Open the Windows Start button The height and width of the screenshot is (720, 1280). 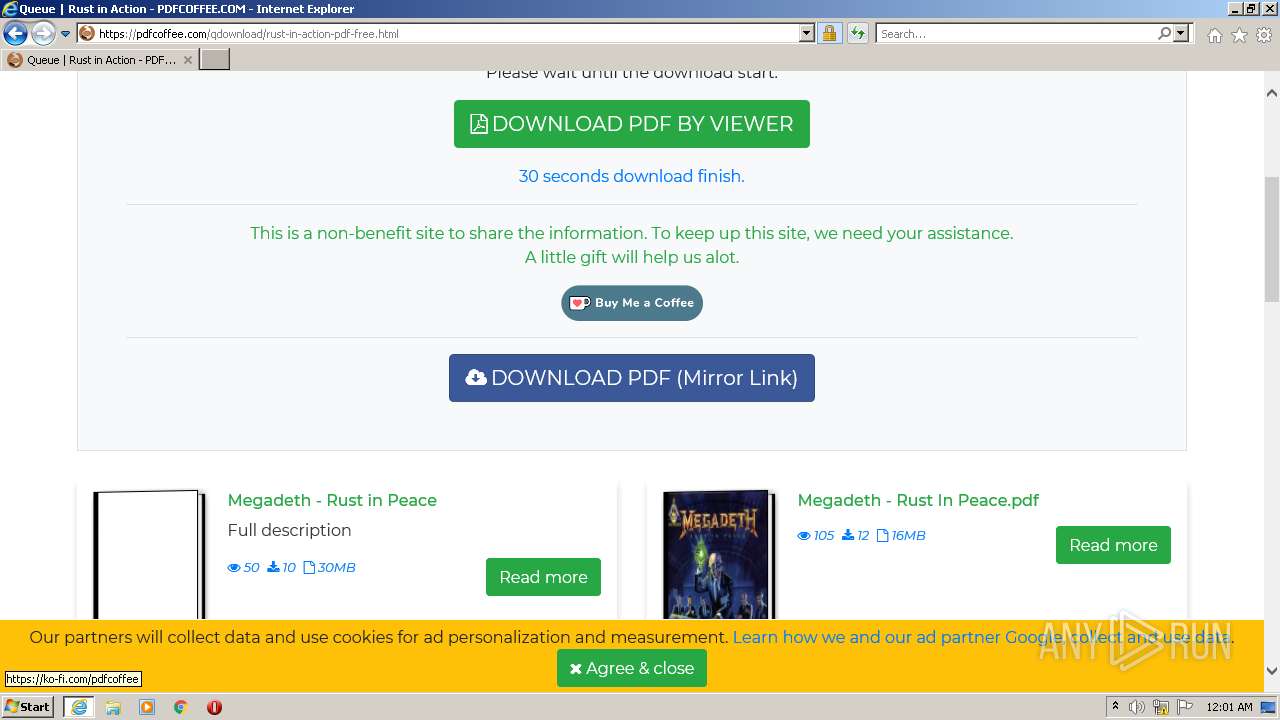28,707
